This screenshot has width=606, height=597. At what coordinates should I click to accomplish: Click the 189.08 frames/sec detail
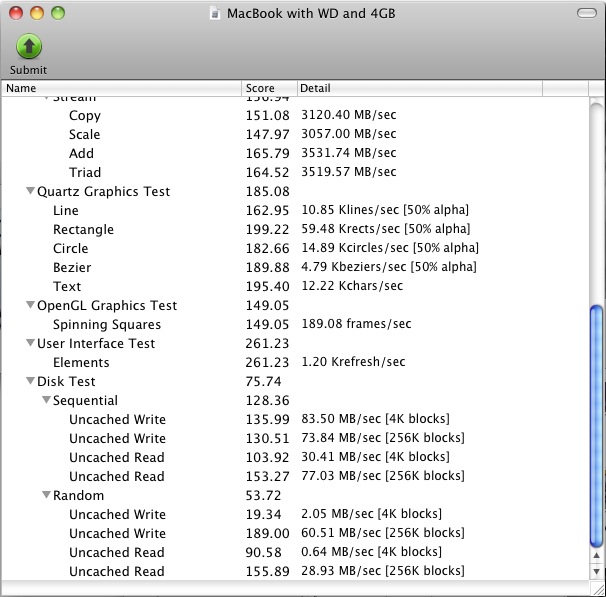356,324
